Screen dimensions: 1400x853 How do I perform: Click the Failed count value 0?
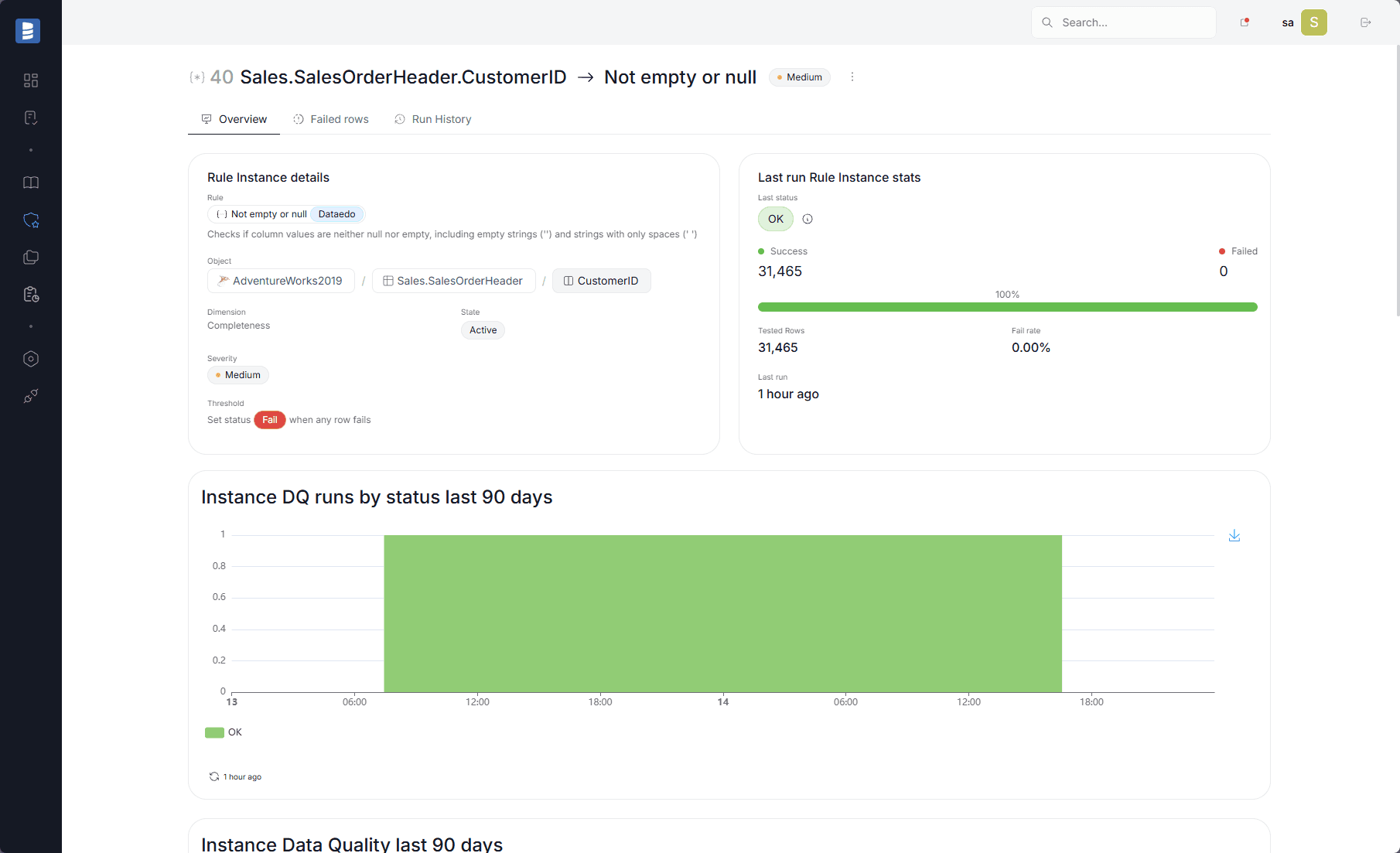click(1224, 271)
